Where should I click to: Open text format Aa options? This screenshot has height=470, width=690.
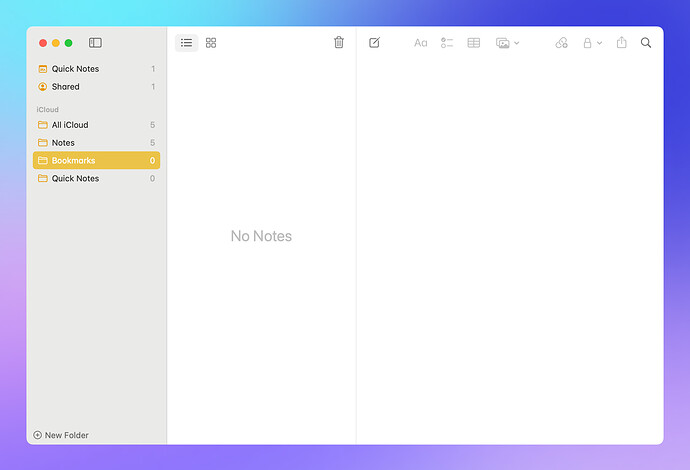click(x=421, y=43)
